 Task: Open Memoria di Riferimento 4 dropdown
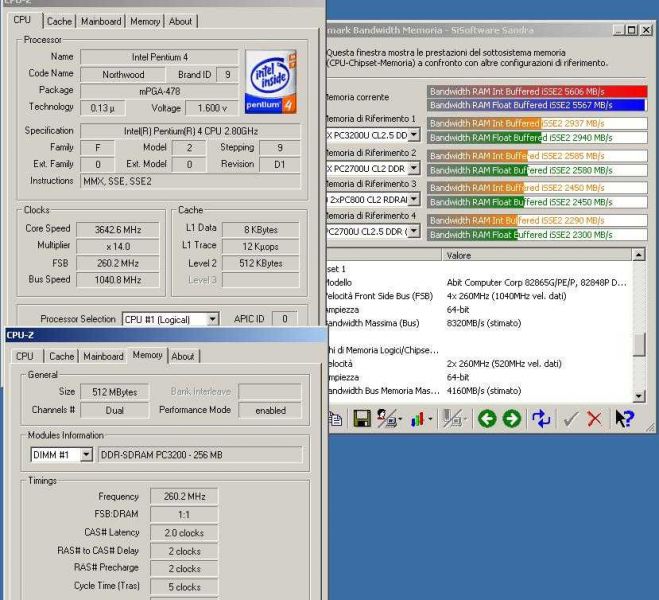pyautogui.click(x=414, y=231)
